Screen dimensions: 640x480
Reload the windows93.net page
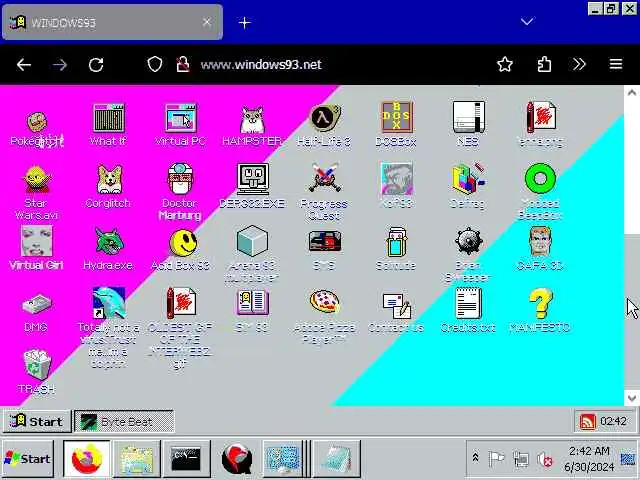click(x=96, y=64)
